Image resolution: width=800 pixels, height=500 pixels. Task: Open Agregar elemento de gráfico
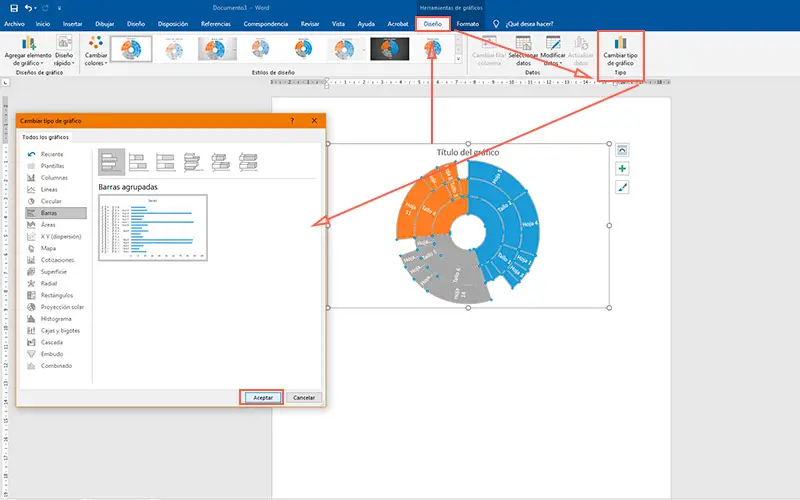point(28,51)
